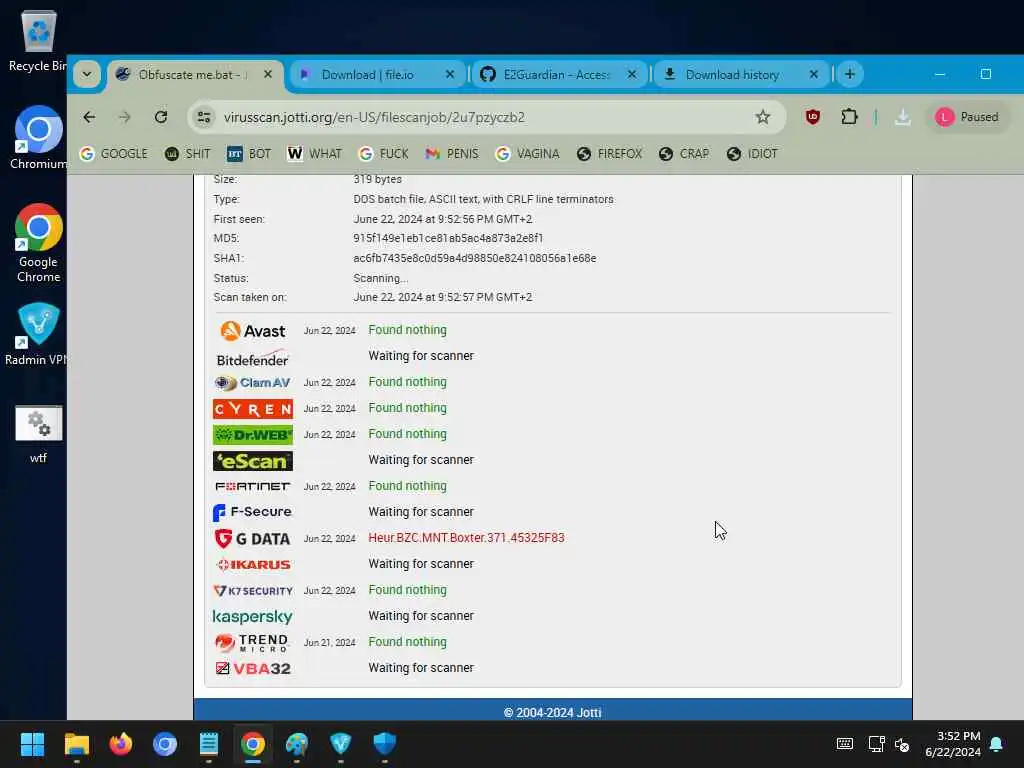Viewport: 1024px width, 768px height.
Task: Open the IDIOT bookmark
Action: click(752, 153)
